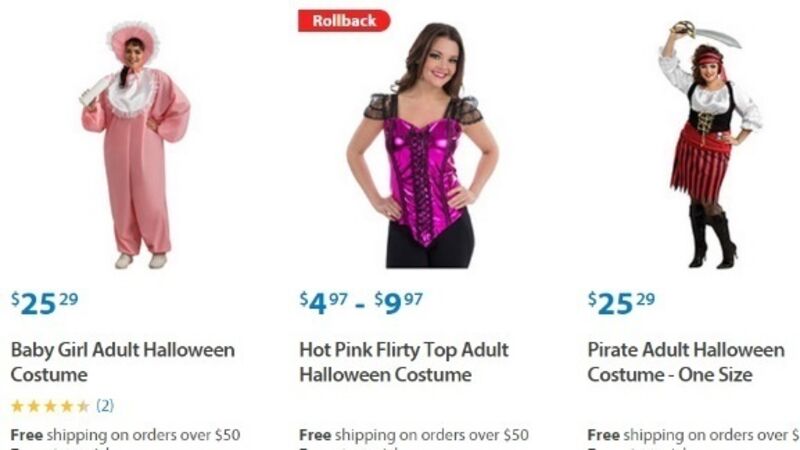Open Pirate Adult Halloween Costume title link
Image resolution: width=800 pixels, height=450 pixels.
686,362
